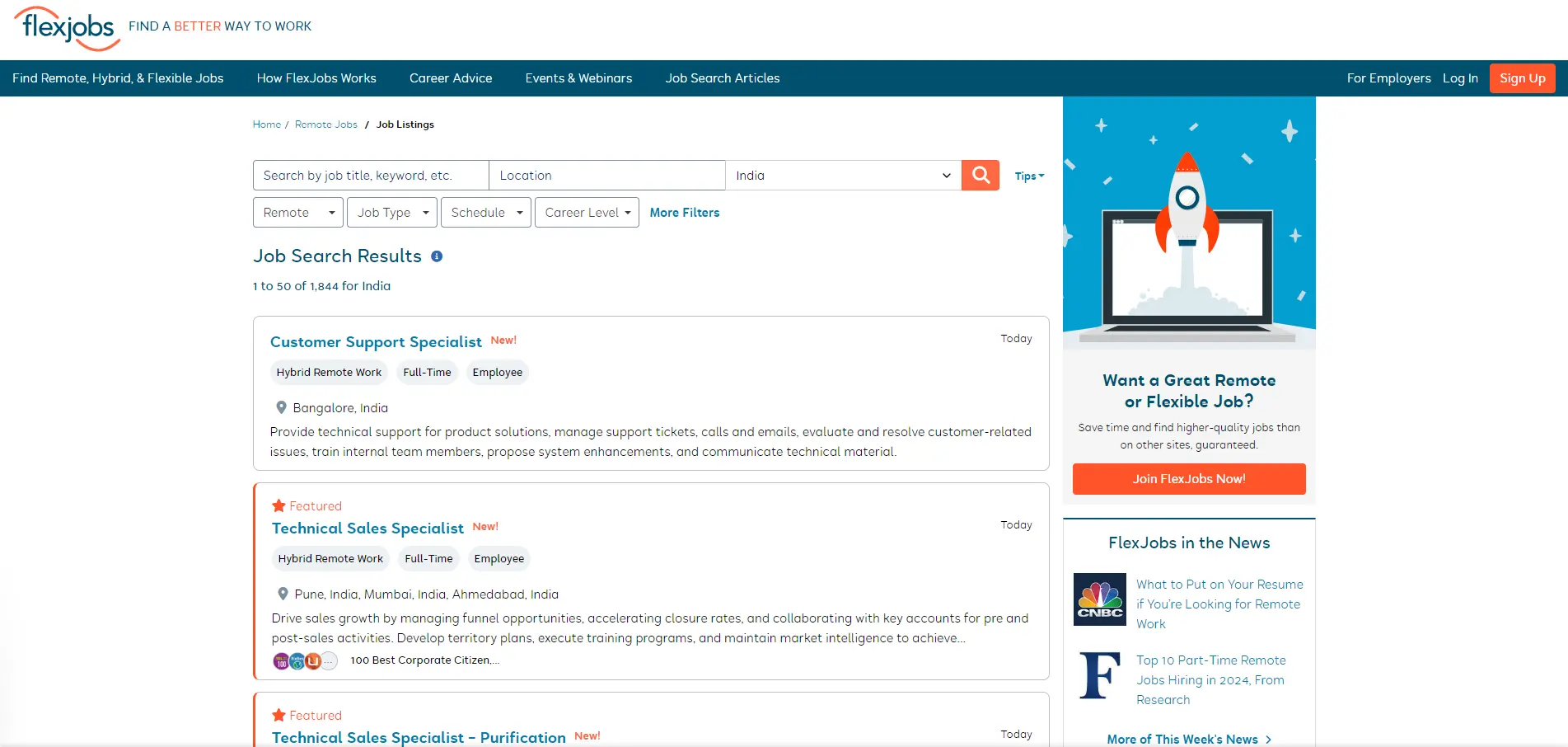
Task: Open How FlexJobs Works menu
Action: [x=316, y=78]
